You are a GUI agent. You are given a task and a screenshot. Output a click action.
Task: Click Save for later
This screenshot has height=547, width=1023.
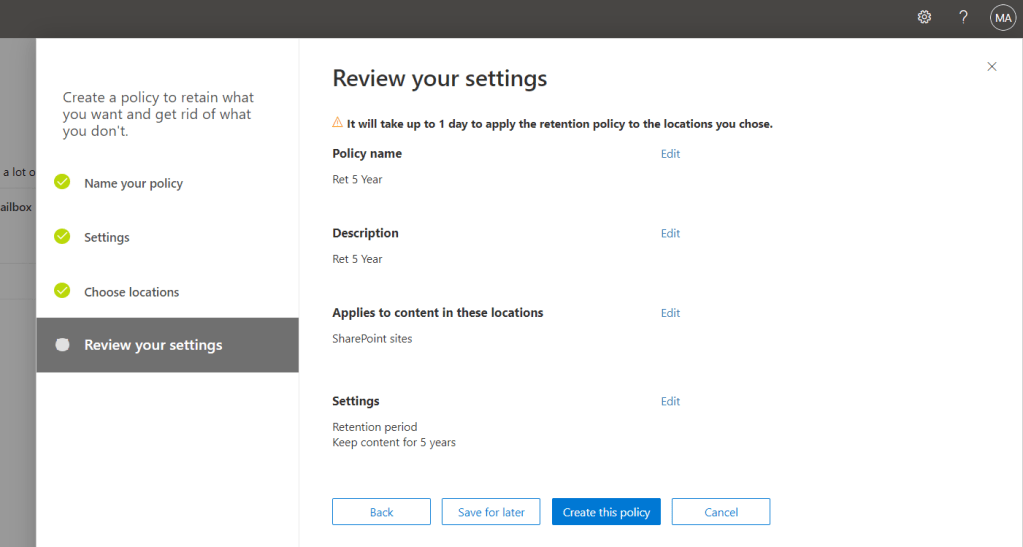click(x=491, y=512)
